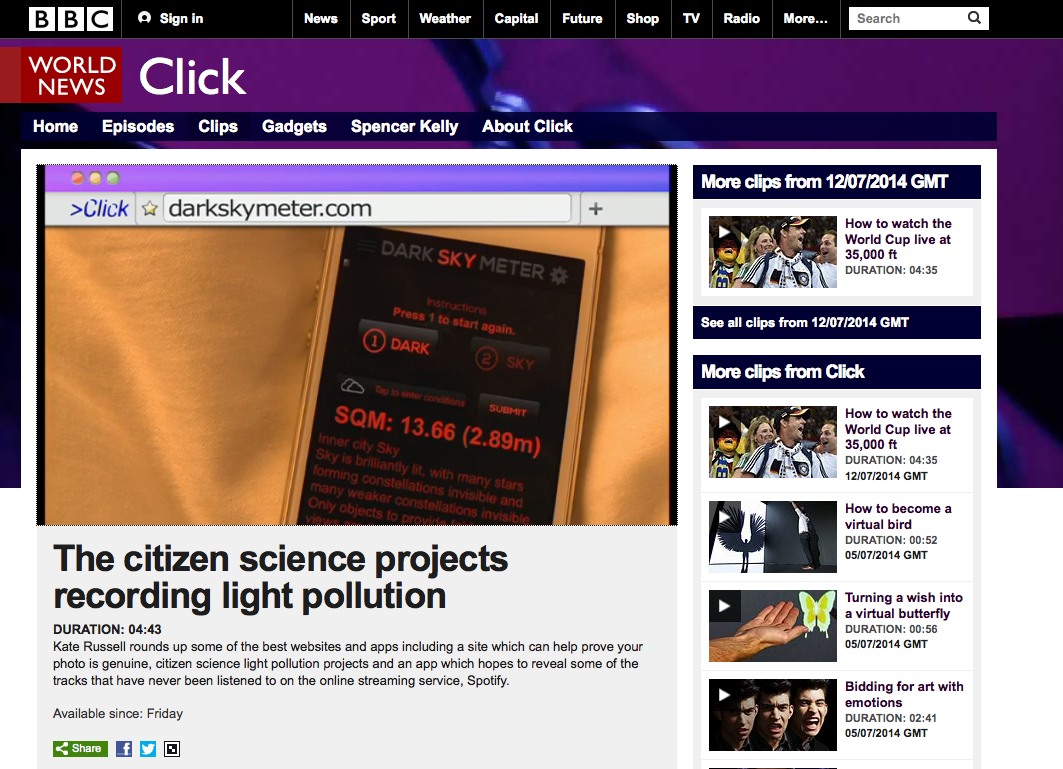
Task: Open the World Cup clip thumbnail under More clips from Click
Action: coord(772,442)
